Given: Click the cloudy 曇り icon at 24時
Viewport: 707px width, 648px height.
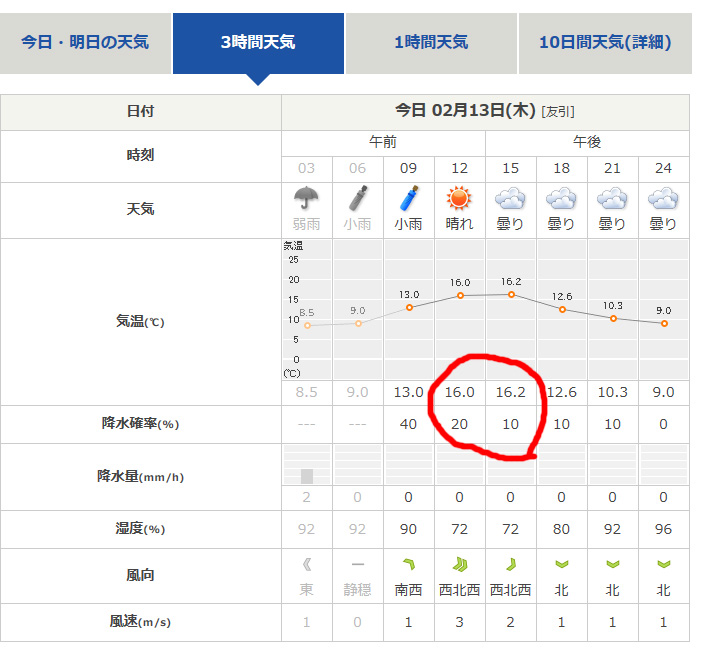Looking at the screenshot, I should click(663, 198).
